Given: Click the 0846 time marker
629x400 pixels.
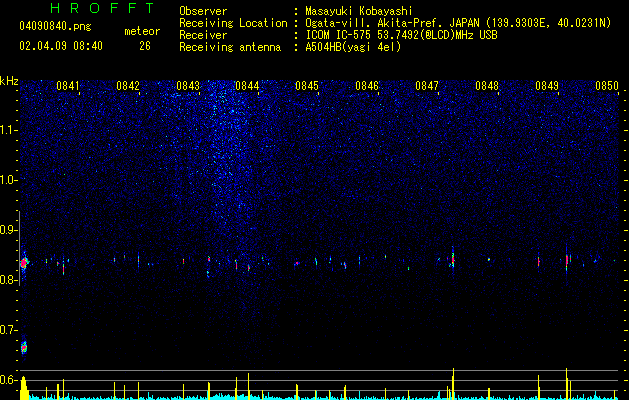Looking at the screenshot, I should pyautogui.click(x=367, y=86).
